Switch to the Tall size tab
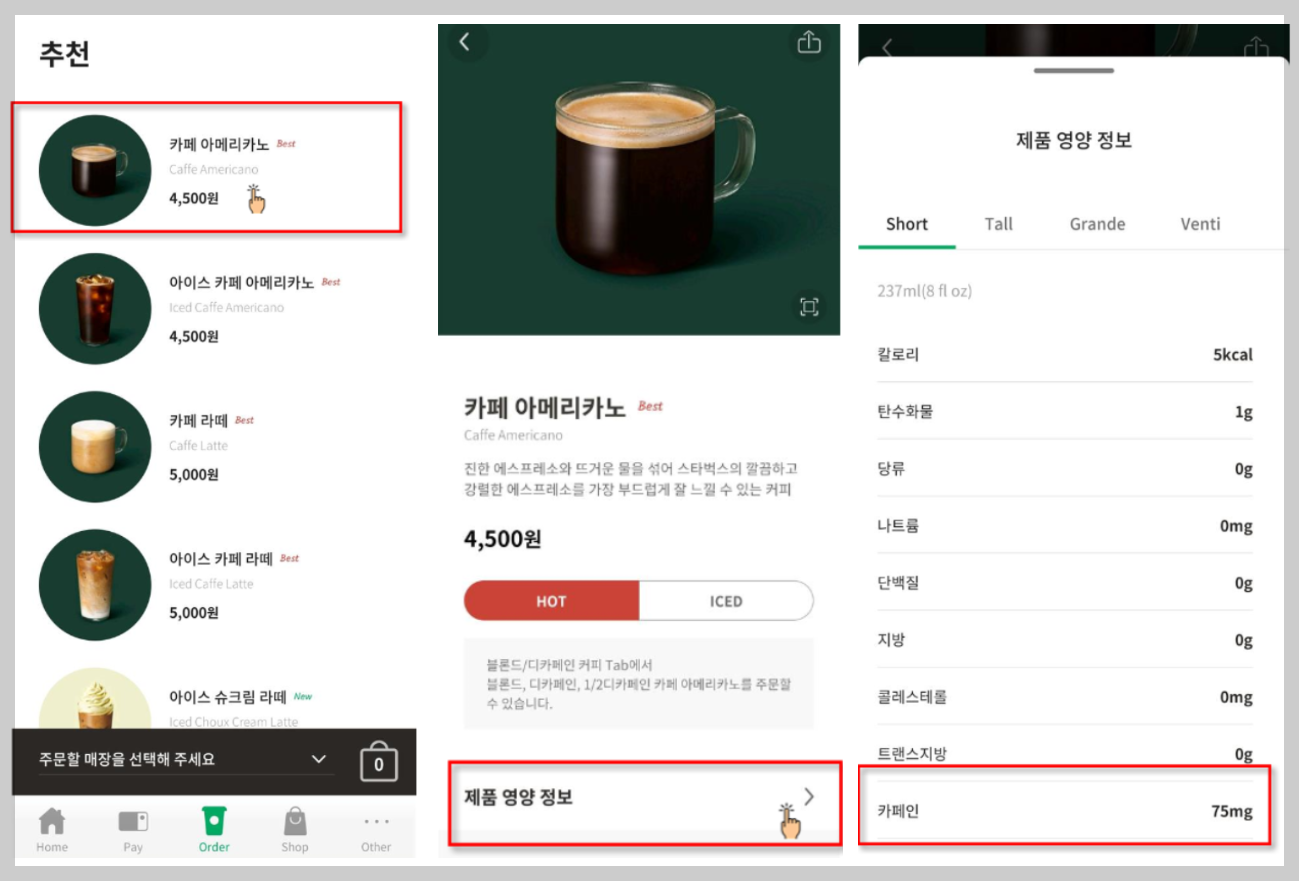The width and height of the screenshot is (1299, 881). 999,224
